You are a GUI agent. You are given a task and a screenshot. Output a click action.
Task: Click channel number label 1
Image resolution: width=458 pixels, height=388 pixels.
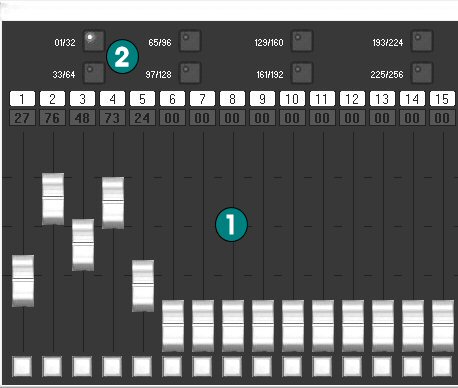22,99
